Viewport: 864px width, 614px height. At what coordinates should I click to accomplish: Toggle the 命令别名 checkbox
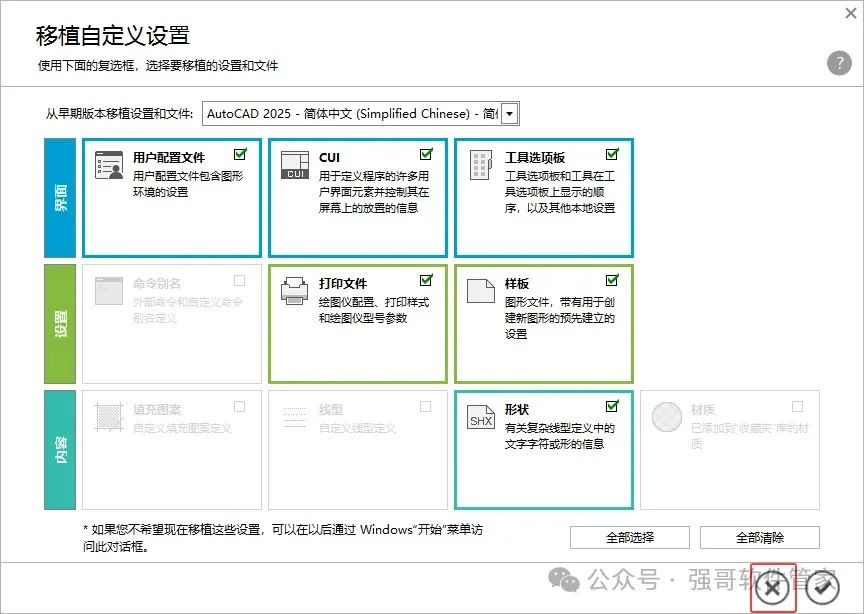(x=239, y=281)
